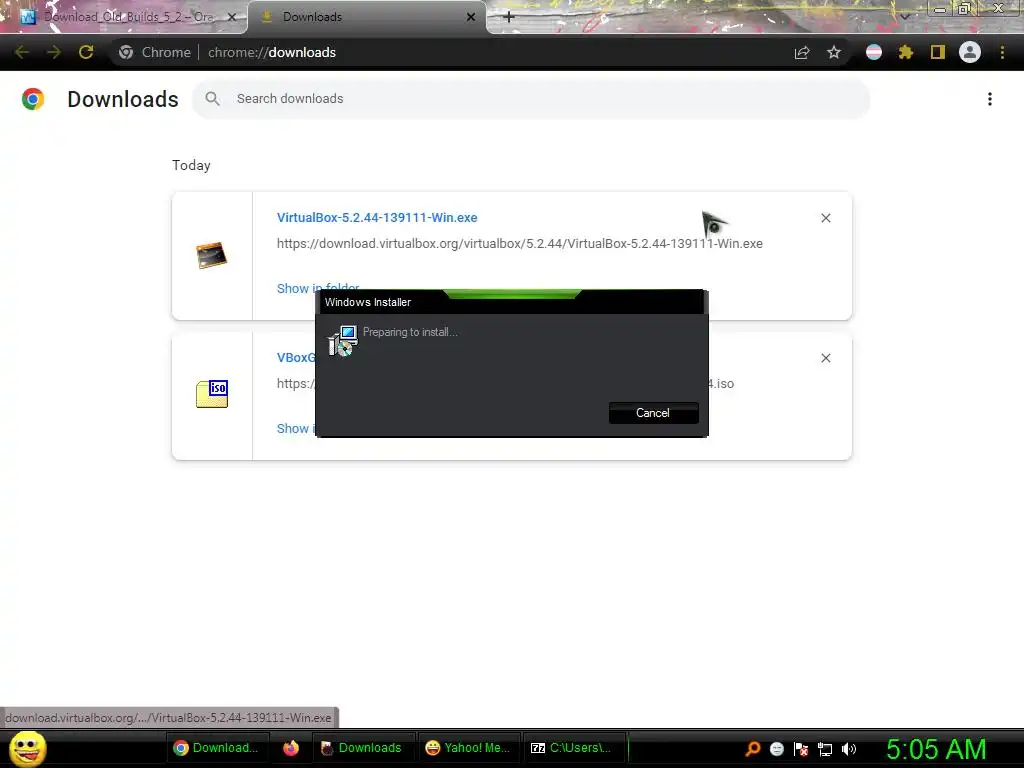This screenshot has width=1024, height=768.
Task: Close the Downloads browser tab
Action: tap(471, 17)
